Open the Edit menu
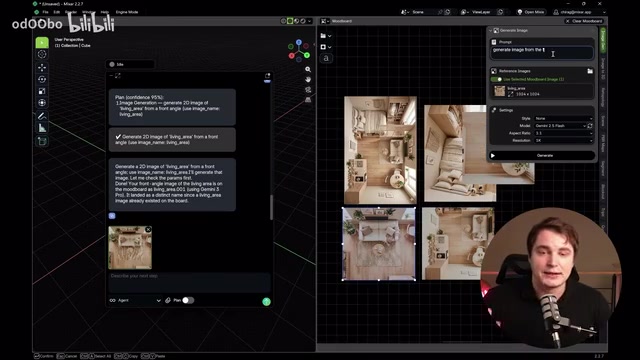The image size is (640, 360). 57,12
